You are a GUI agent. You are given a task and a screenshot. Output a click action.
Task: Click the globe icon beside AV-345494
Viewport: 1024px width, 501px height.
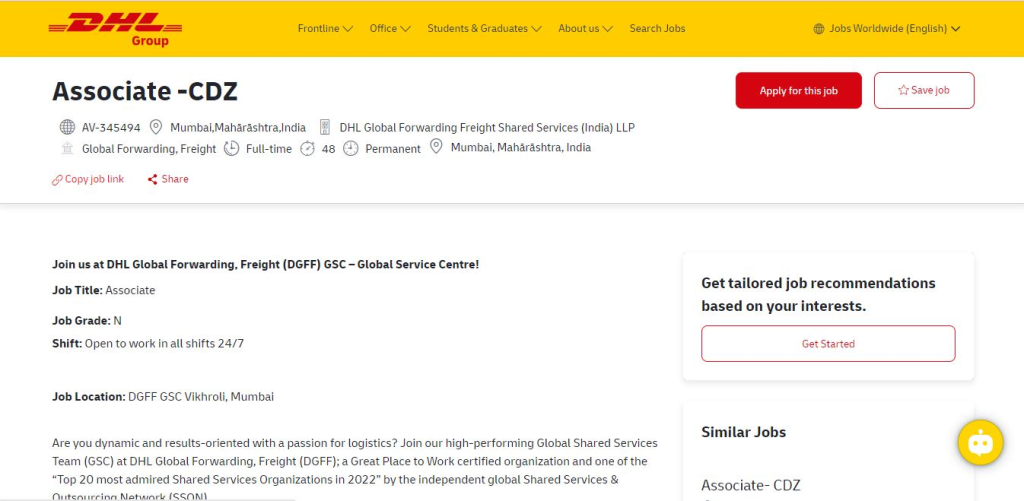click(67, 127)
